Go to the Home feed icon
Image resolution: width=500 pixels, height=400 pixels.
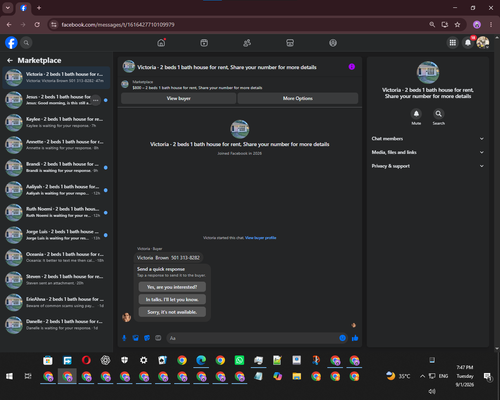point(161,43)
